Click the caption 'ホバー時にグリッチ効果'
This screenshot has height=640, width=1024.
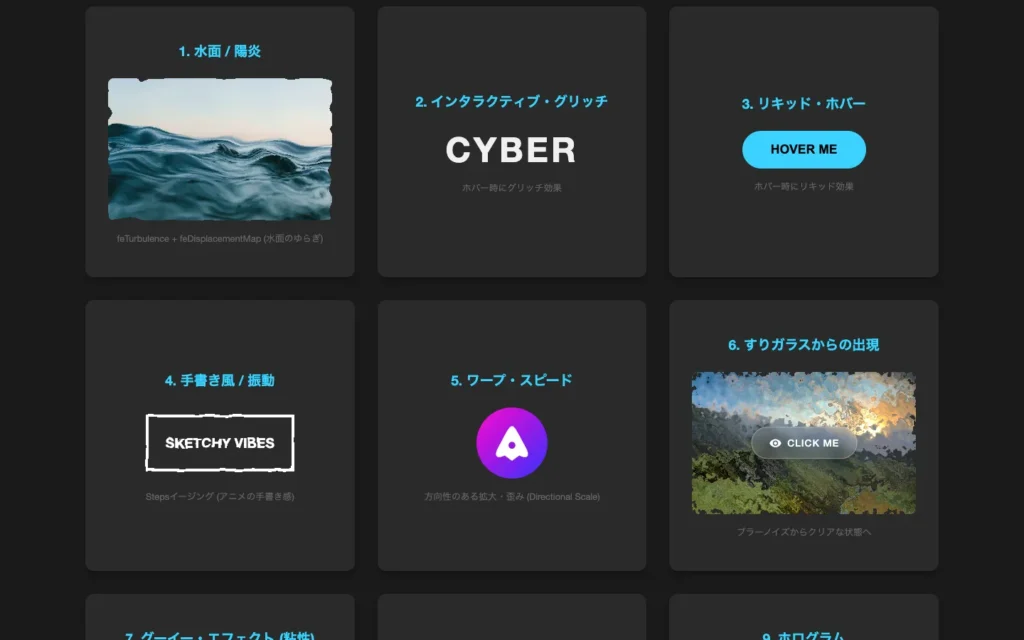tap(511, 188)
